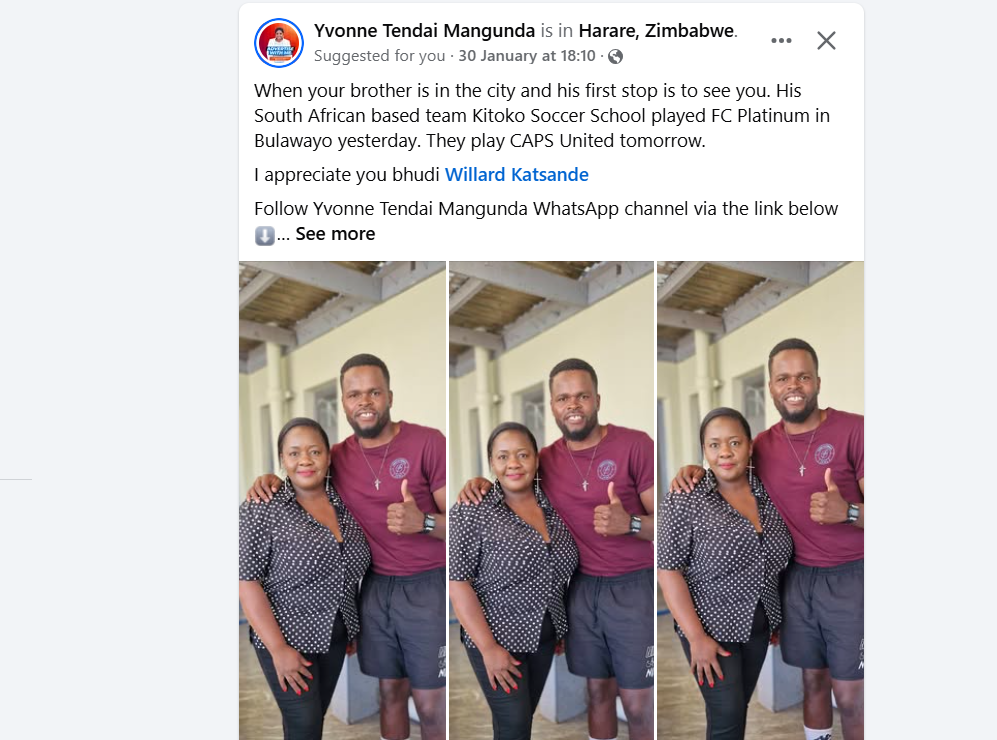The height and width of the screenshot is (740, 997).
Task: Open the Harare, Zimbabwe location link
Action: pos(656,31)
